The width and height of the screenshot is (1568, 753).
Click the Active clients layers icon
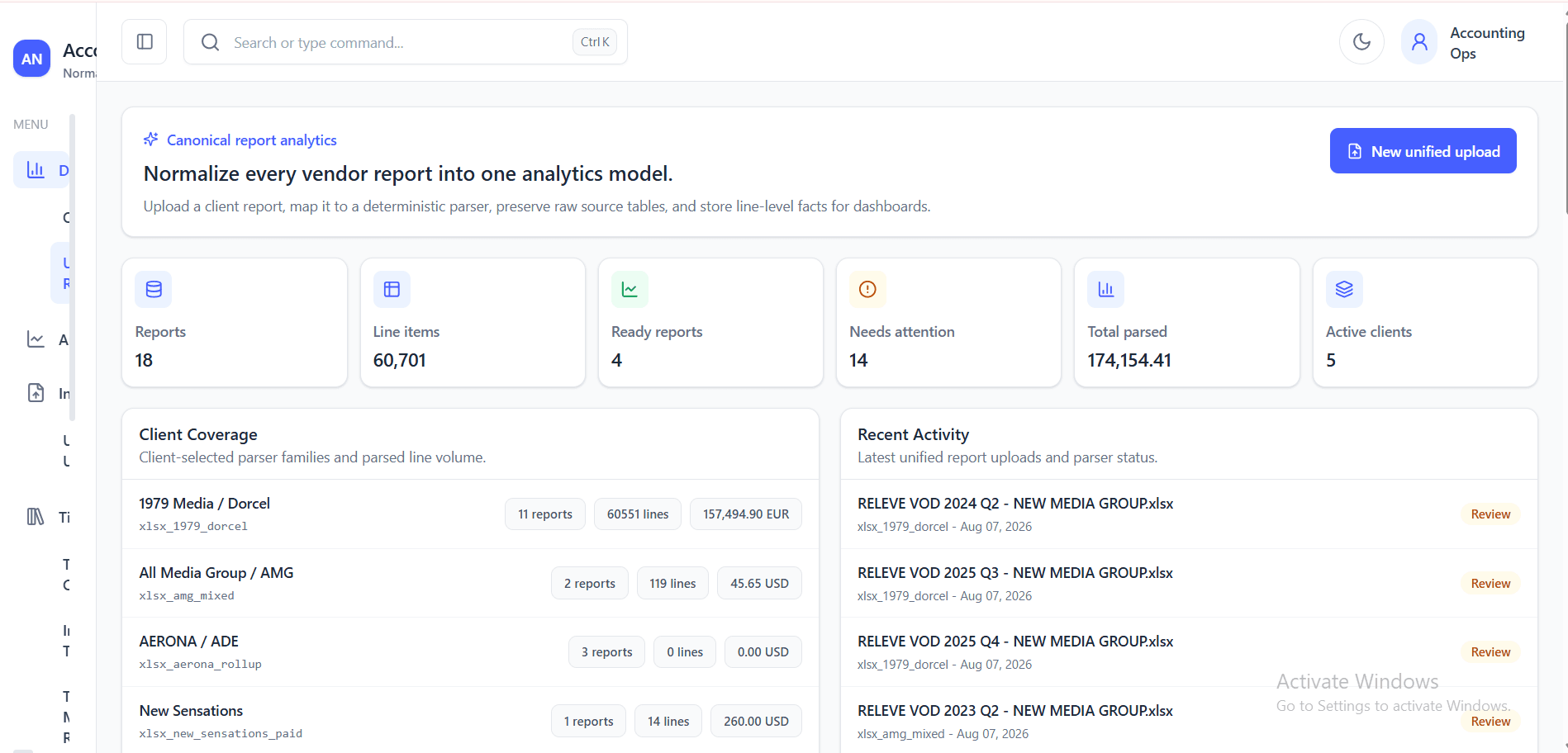(x=1344, y=289)
